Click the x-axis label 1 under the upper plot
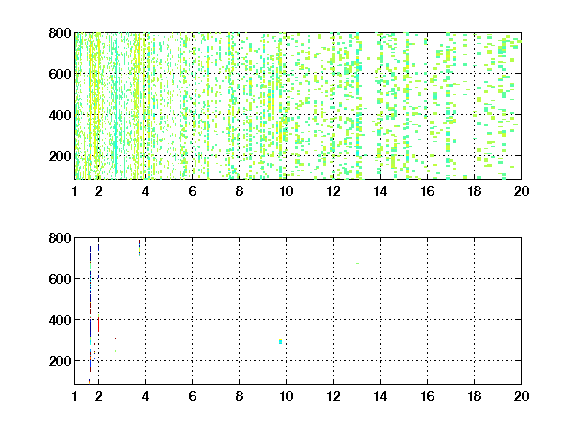Viewport: 576px width, 432px height. (75, 191)
